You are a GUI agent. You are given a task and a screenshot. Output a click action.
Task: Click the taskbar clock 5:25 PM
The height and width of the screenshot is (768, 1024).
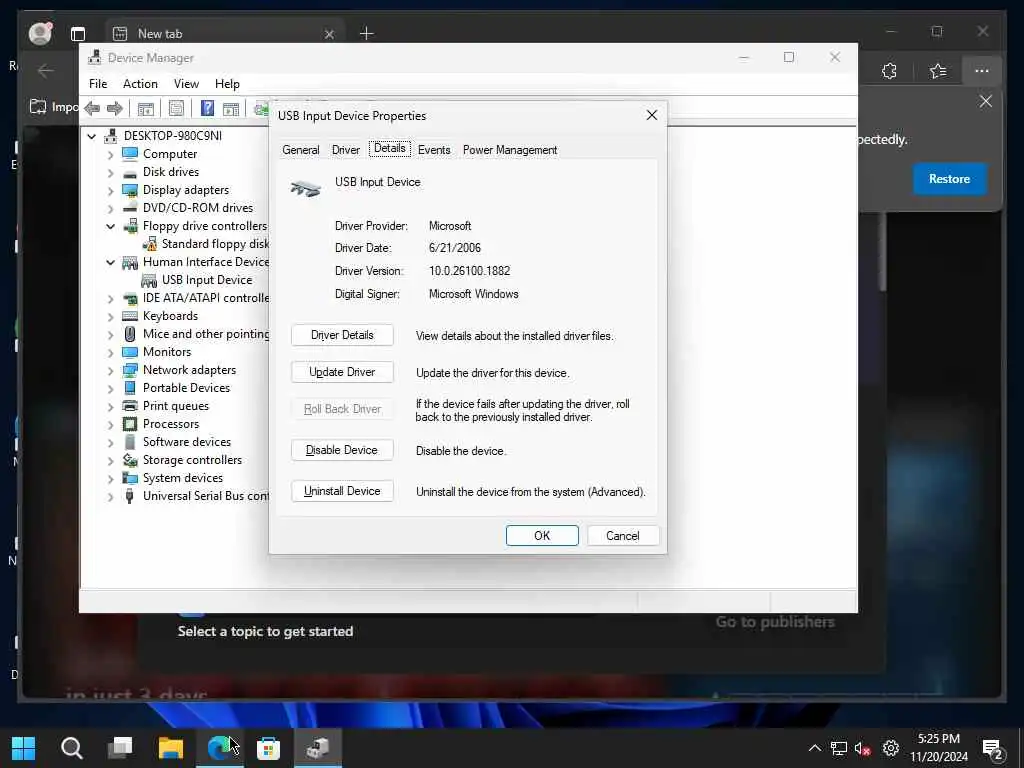[938, 739]
